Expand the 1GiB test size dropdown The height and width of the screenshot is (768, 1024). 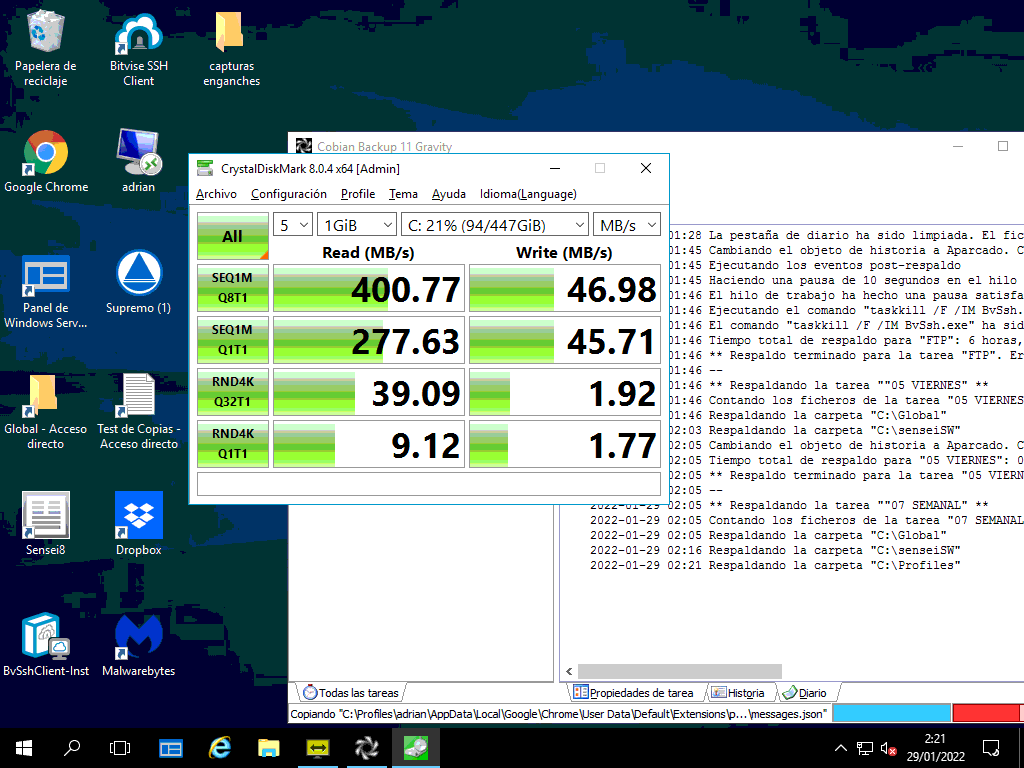pyautogui.click(x=356, y=225)
